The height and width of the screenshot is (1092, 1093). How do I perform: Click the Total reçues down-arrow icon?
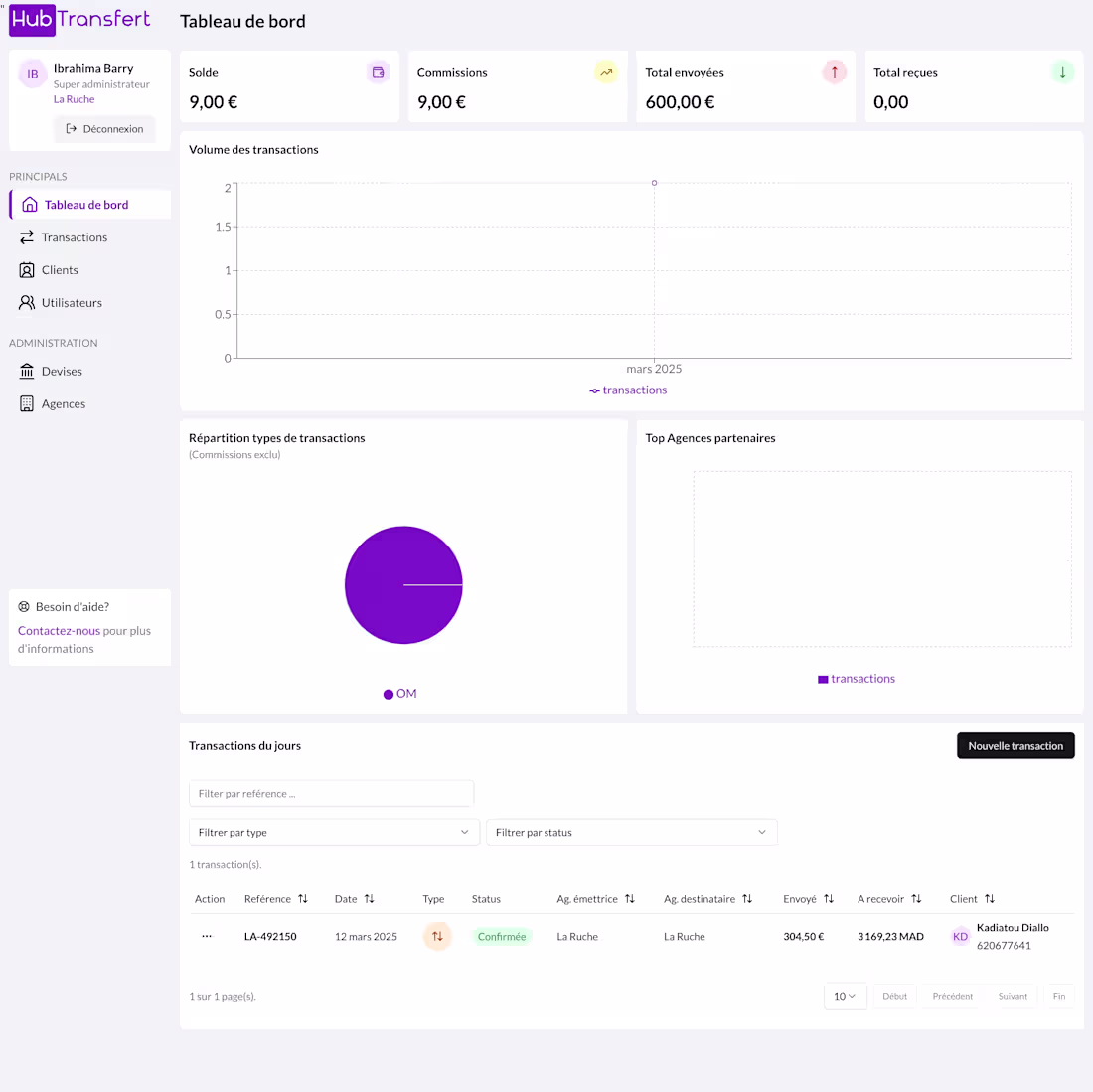[x=1061, y=72]
